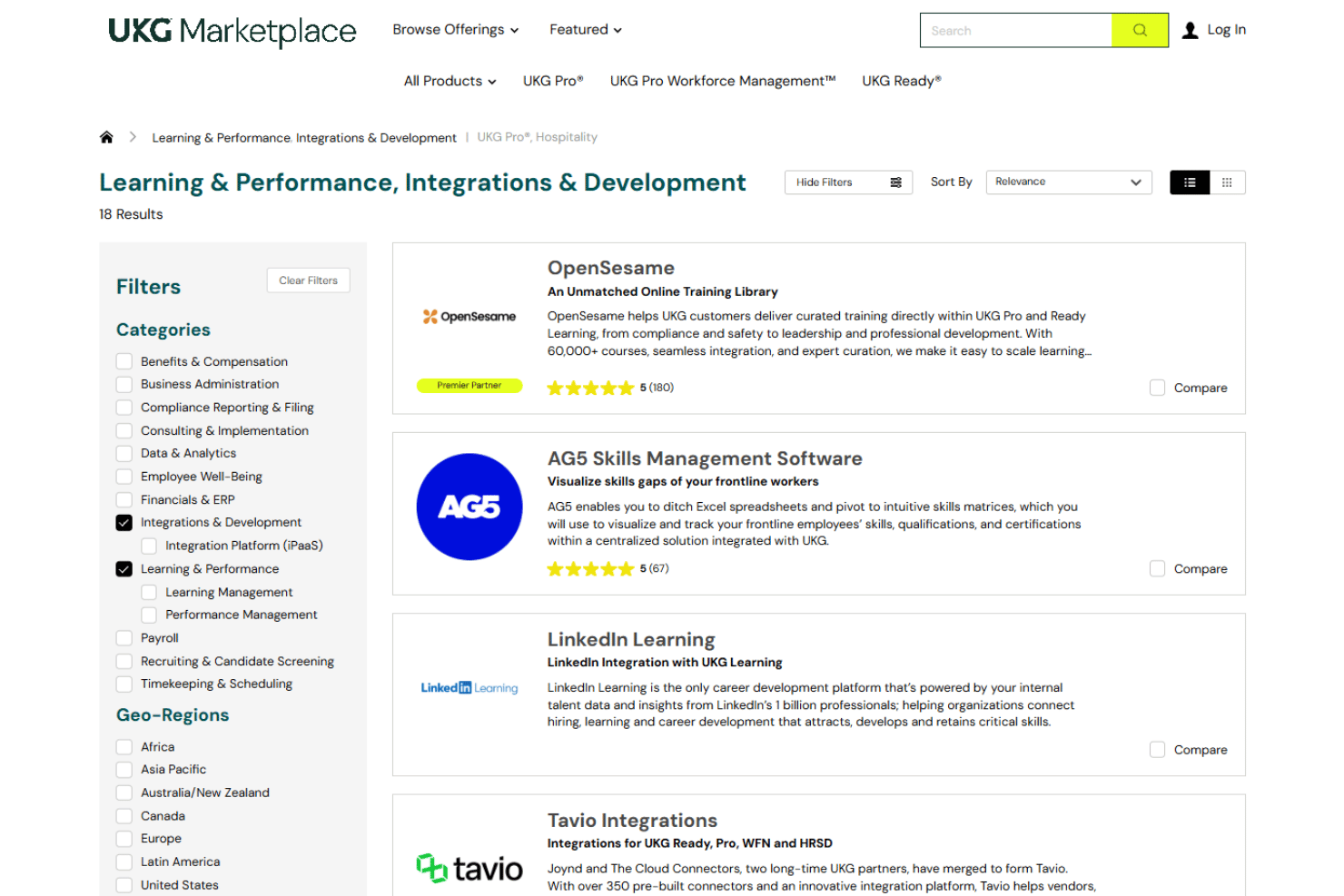Viewport: 1344px width, 896px height.
Task: Check the United States geo-region
Action: tap(124, 885)
